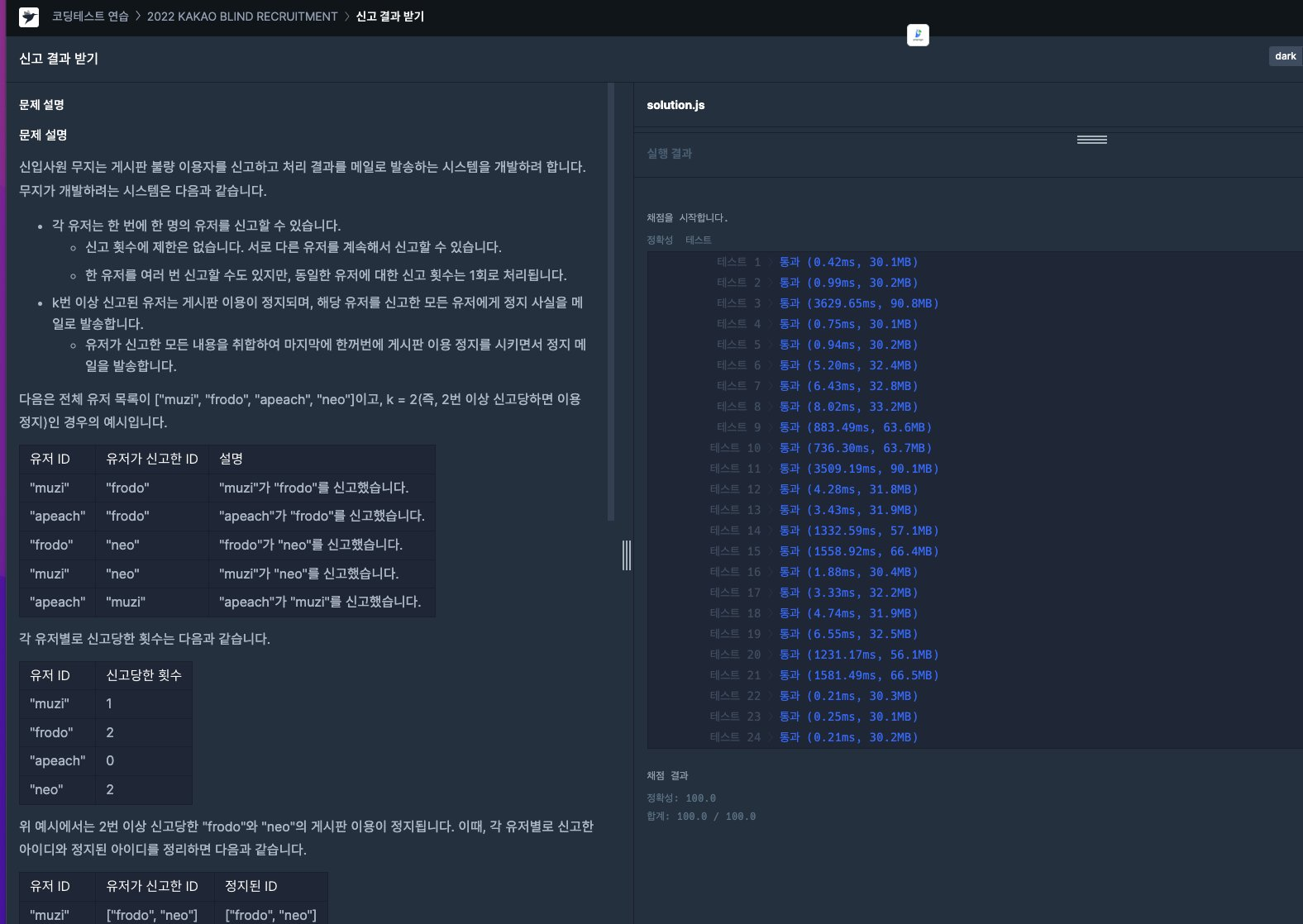This screenshot has height=924, width=1303.
Task: Select the 실행 결과 panel heading
Action: tap(669, 153)
